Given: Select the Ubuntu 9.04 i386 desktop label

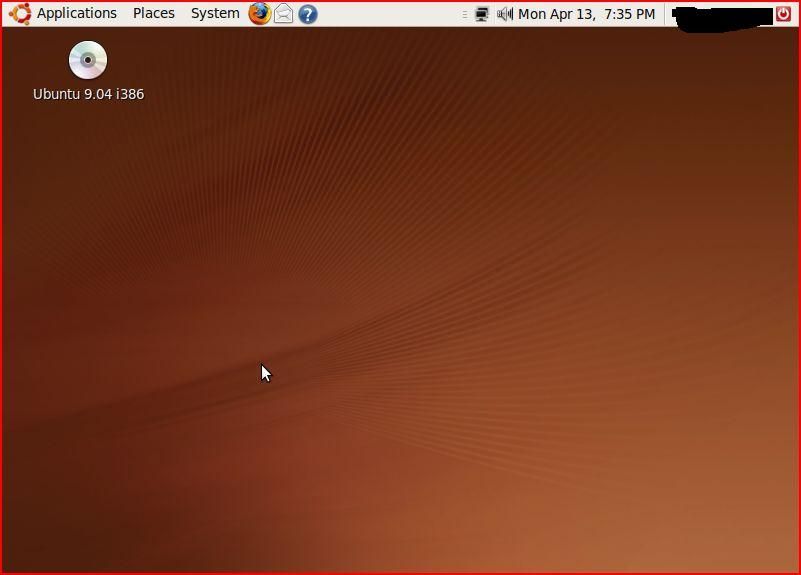Looking at the screenshot, I should click(x=88, y=94).
